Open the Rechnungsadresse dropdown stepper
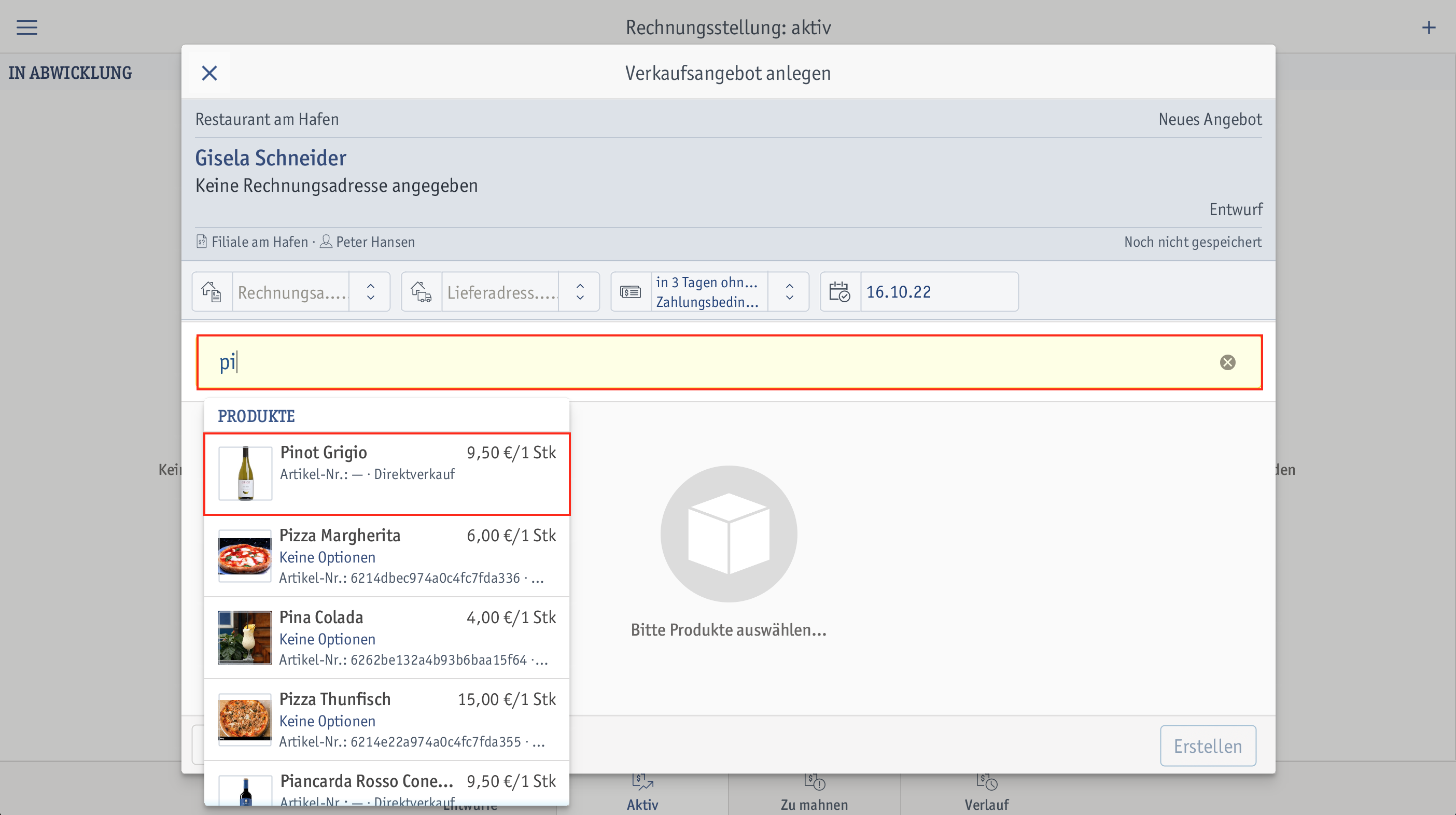The image size is (1456, 815). click(371, 292)
